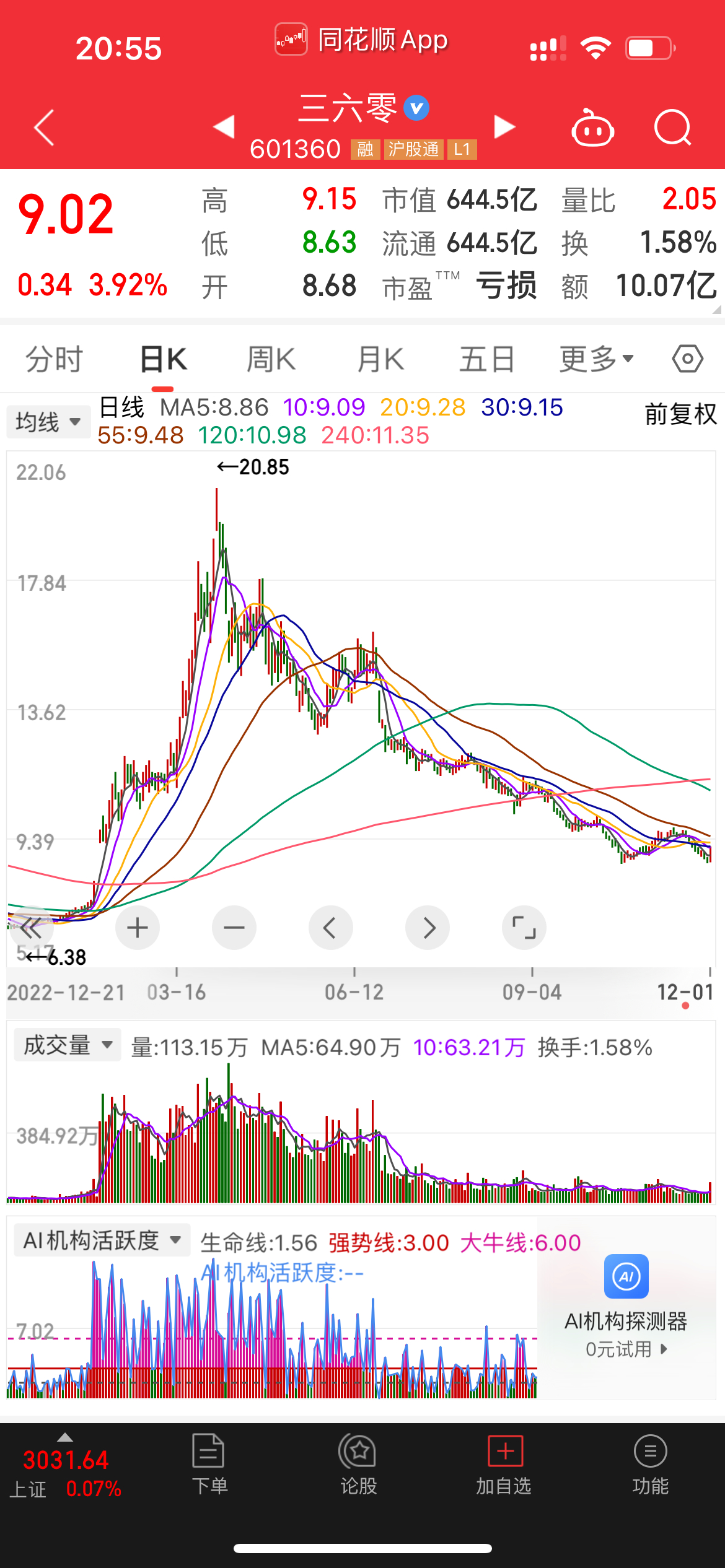Viewport: 725px width, 1568px height.
Task: Expand the 上证 index bar arrow
Action: pyautogui.click(x=65, y=1437)
